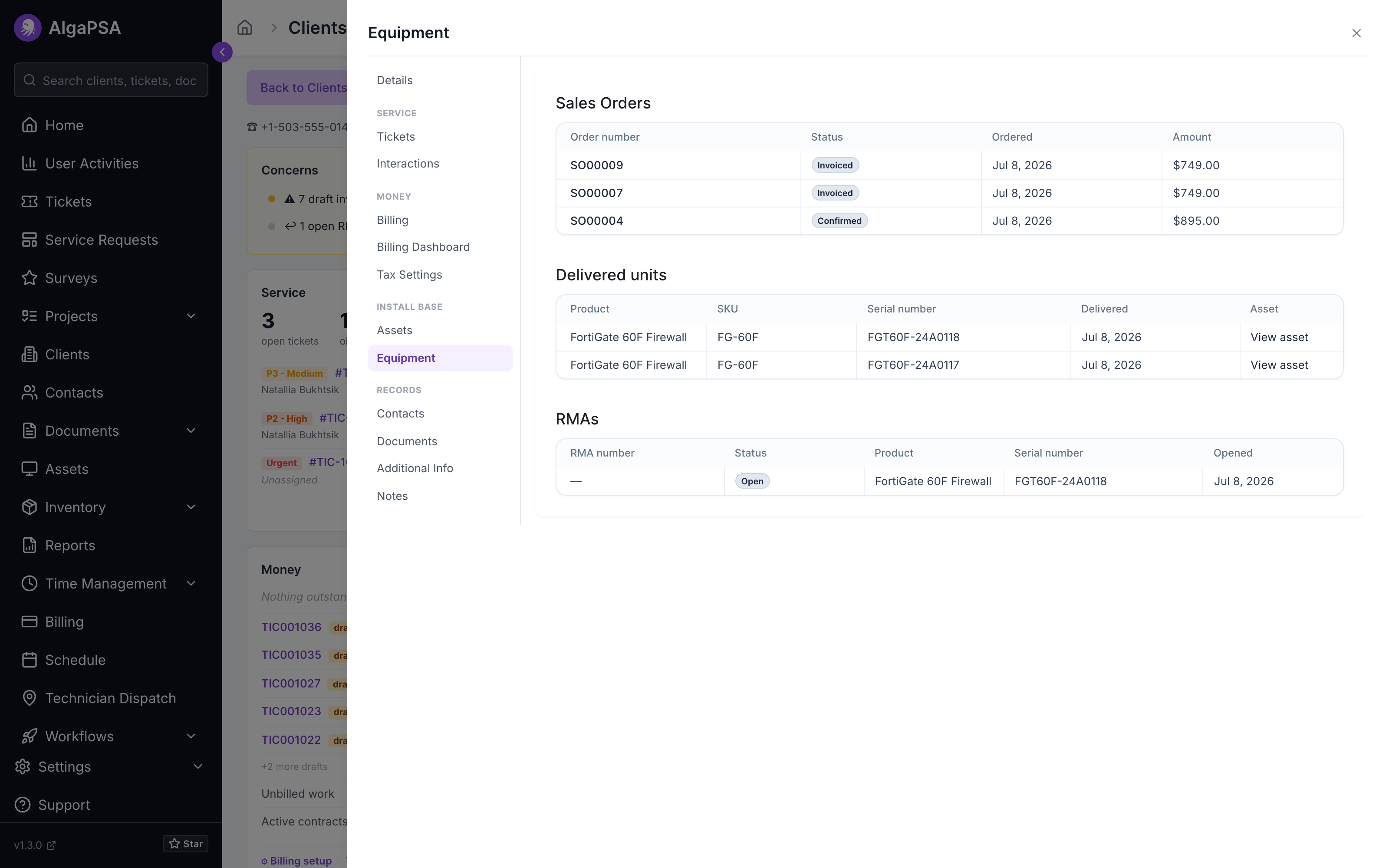Open Contacts under Records
The height and width of the screenshot is (868, 1389).
click(440, 413)
